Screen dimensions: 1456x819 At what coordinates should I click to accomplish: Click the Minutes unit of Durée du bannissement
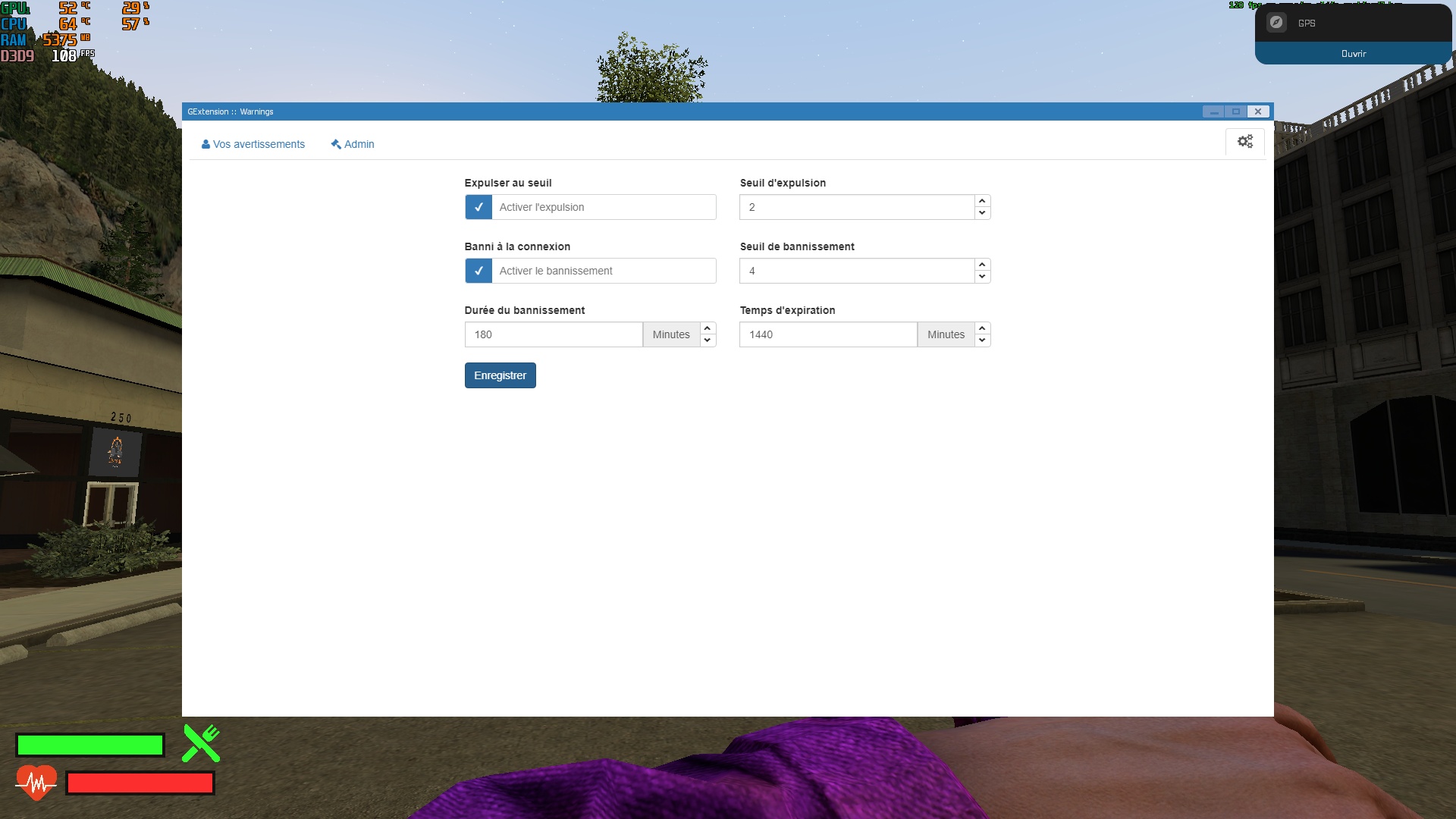coord(672,334)
